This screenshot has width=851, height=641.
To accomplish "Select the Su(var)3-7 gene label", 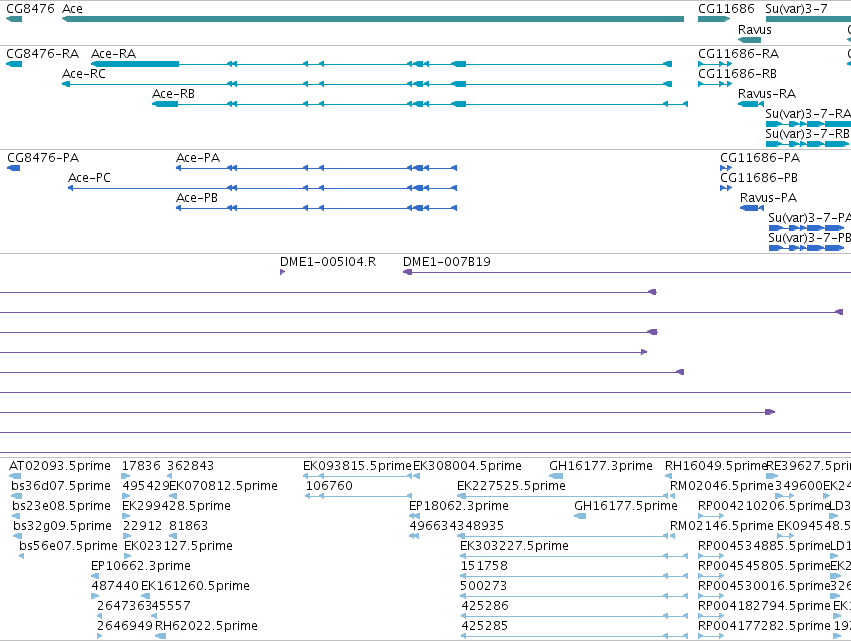I will pos(796,9).
